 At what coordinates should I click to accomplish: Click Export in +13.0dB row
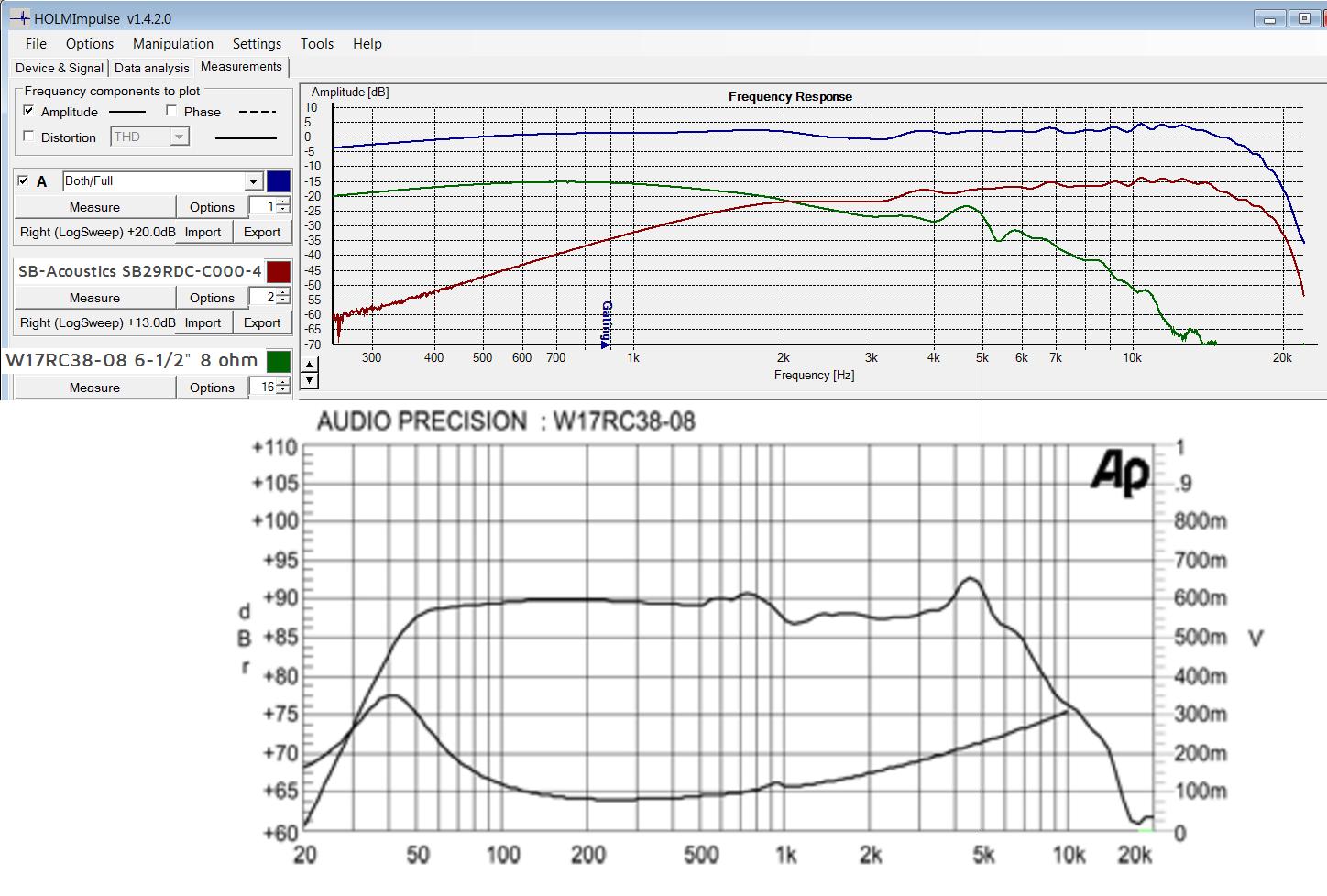262,322
